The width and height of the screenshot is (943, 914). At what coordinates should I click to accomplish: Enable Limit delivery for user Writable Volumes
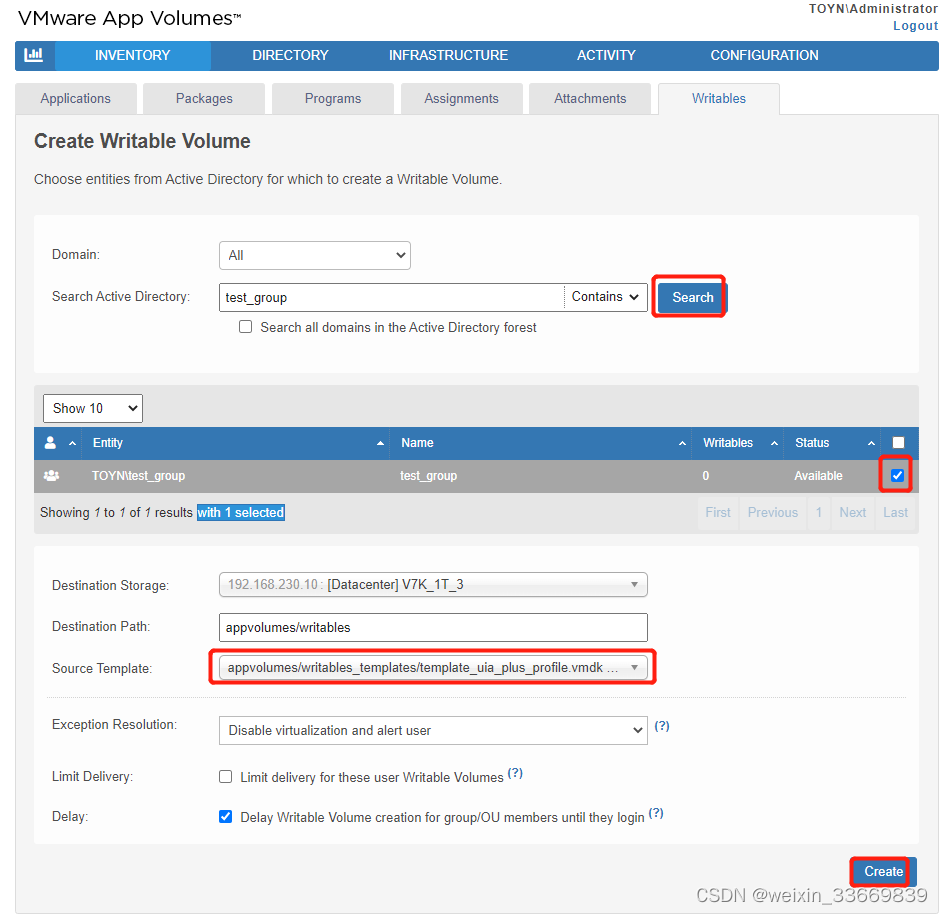click(x=226, y=776)
